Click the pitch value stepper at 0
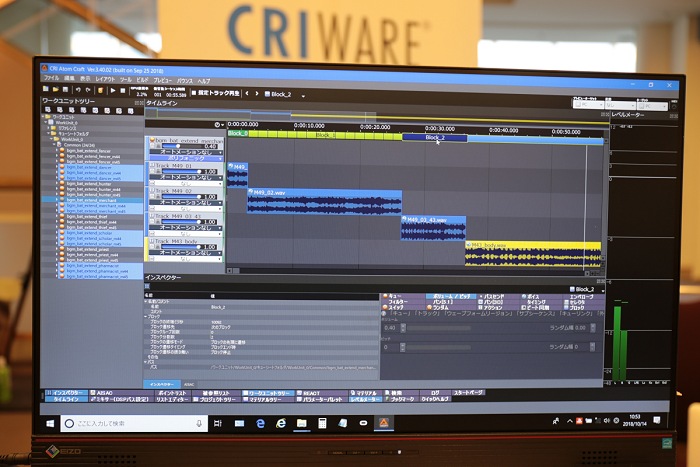The height and width of the screenshot is (467, 700). point(402,347)
